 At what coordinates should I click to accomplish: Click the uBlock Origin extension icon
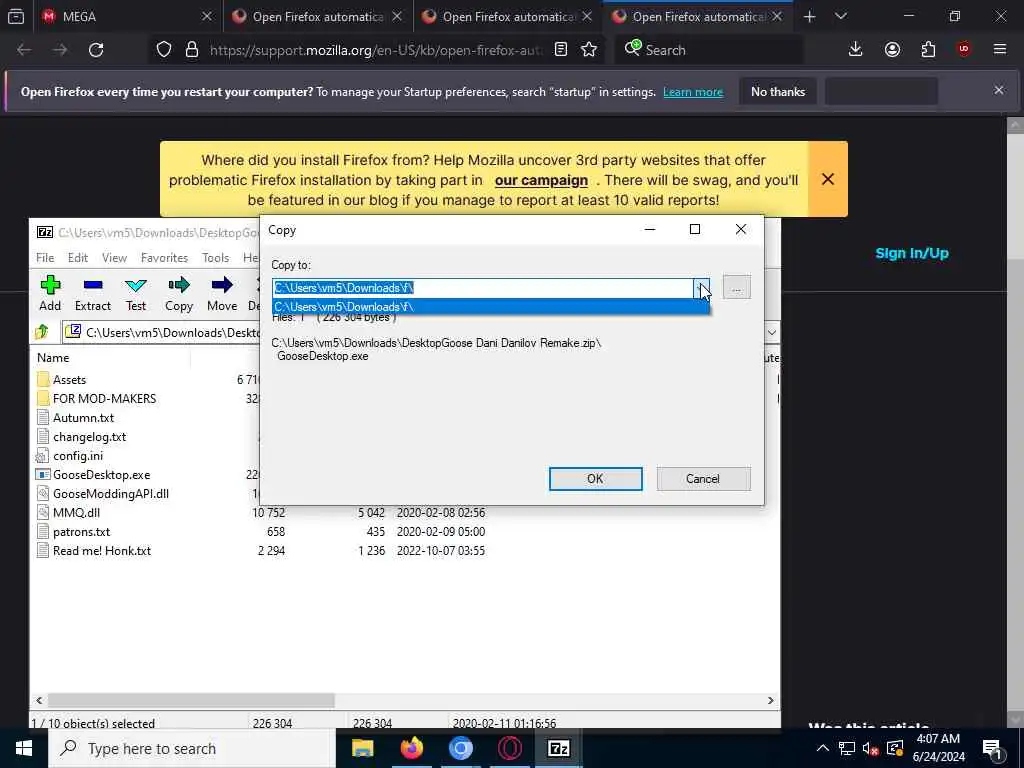point(964,50)
